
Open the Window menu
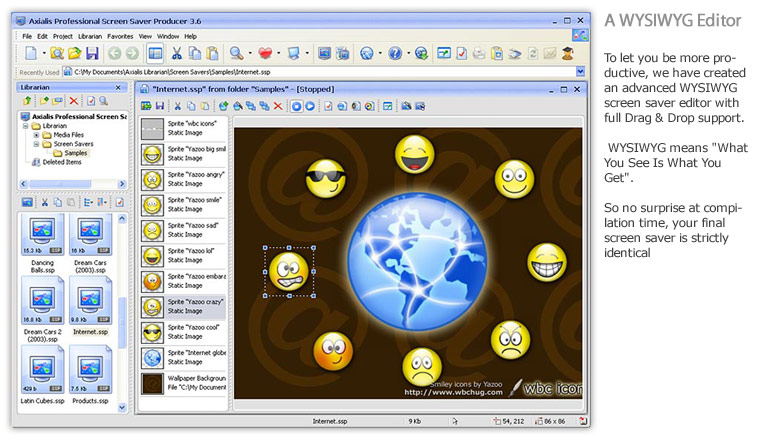[x=168, y=36]
